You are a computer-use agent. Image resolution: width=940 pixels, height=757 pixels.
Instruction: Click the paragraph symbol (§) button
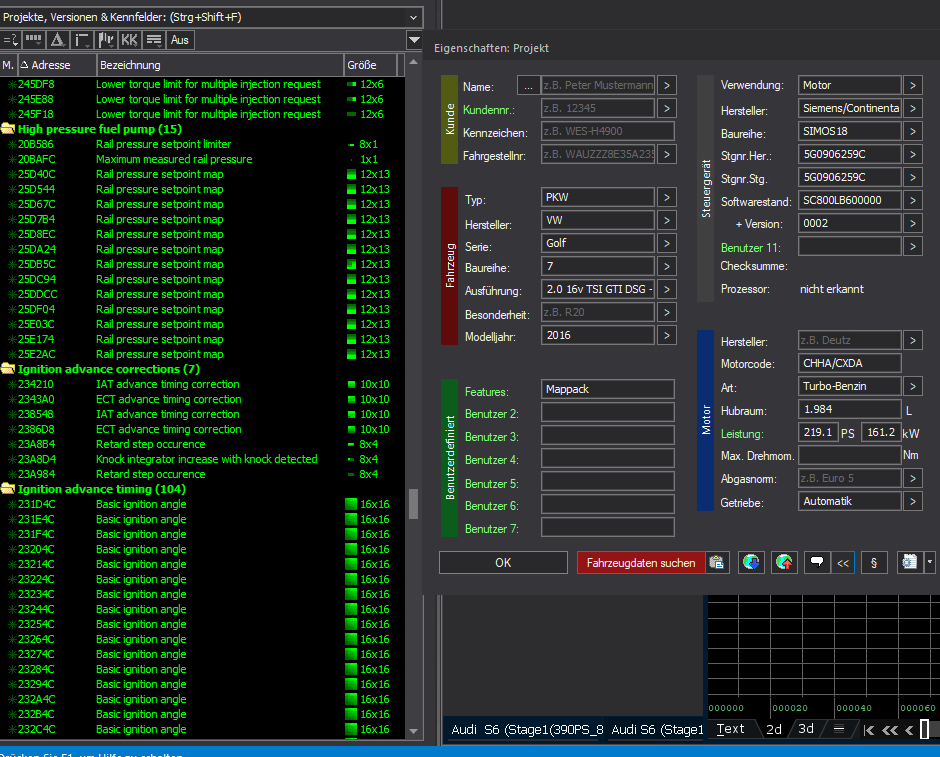tap(874, 563)
